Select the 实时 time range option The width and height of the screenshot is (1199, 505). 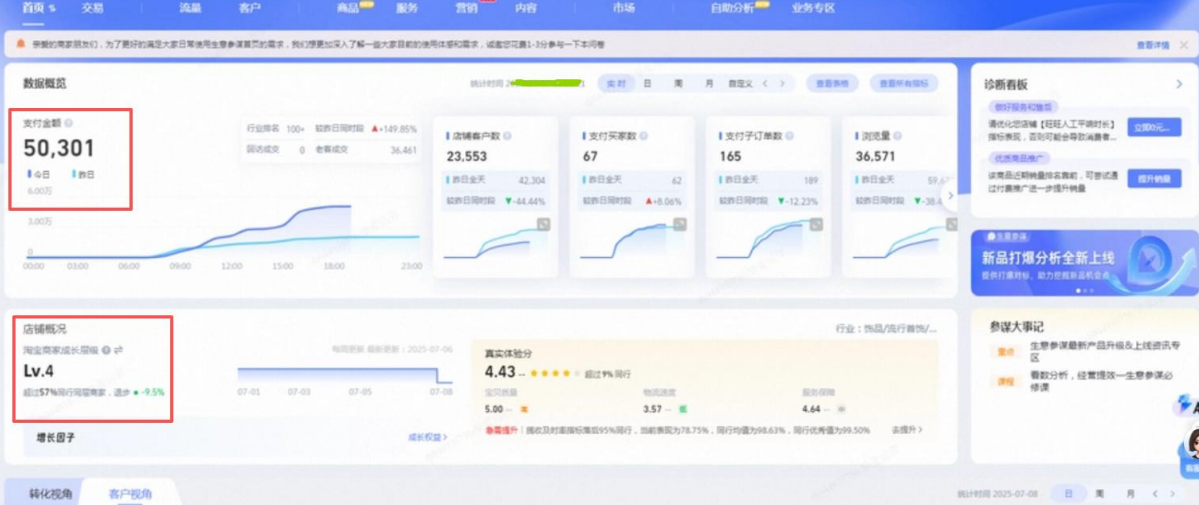616,84
